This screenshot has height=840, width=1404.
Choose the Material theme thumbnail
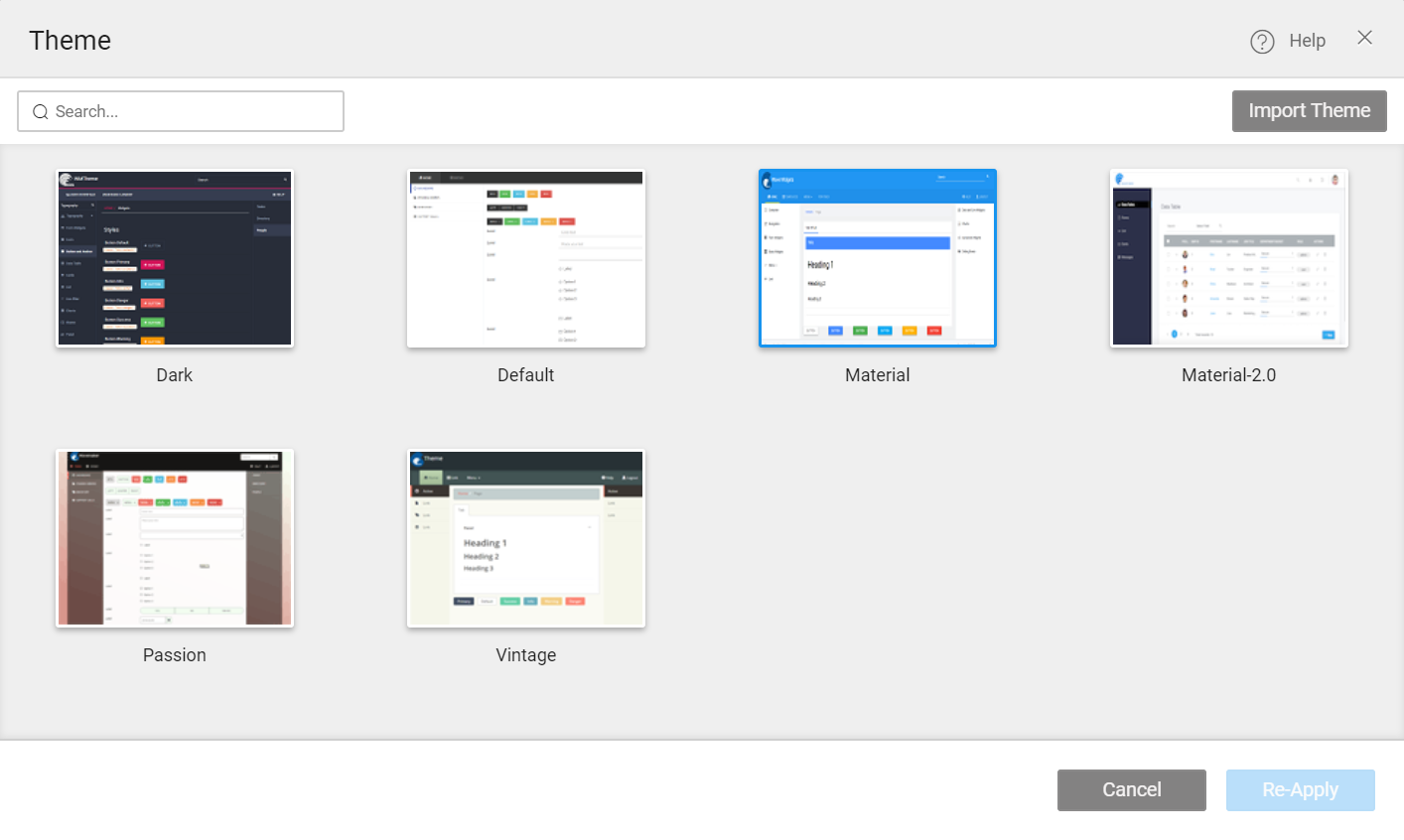[877, 257]
